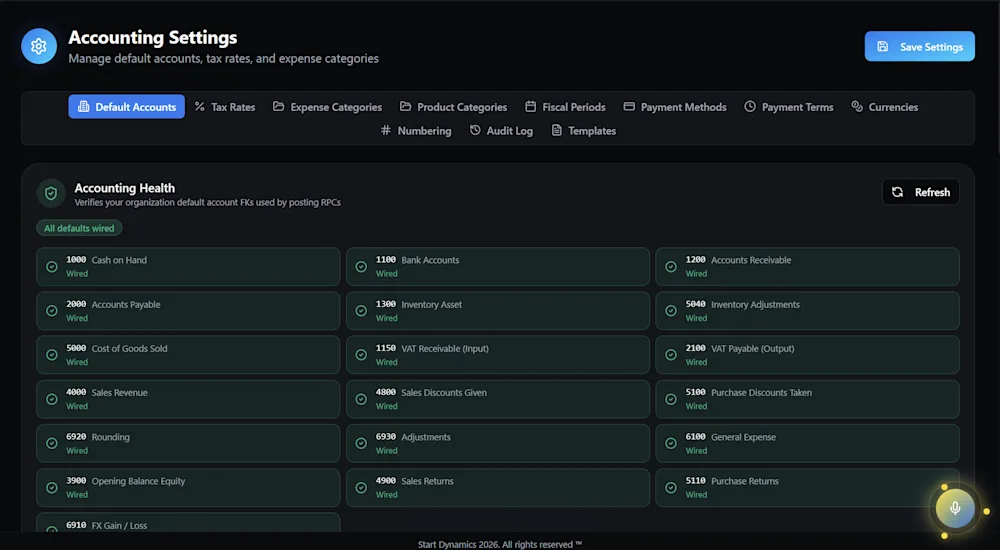Click the clock icon for Payment Terms

pyautogui.click(x=750, y=107)
